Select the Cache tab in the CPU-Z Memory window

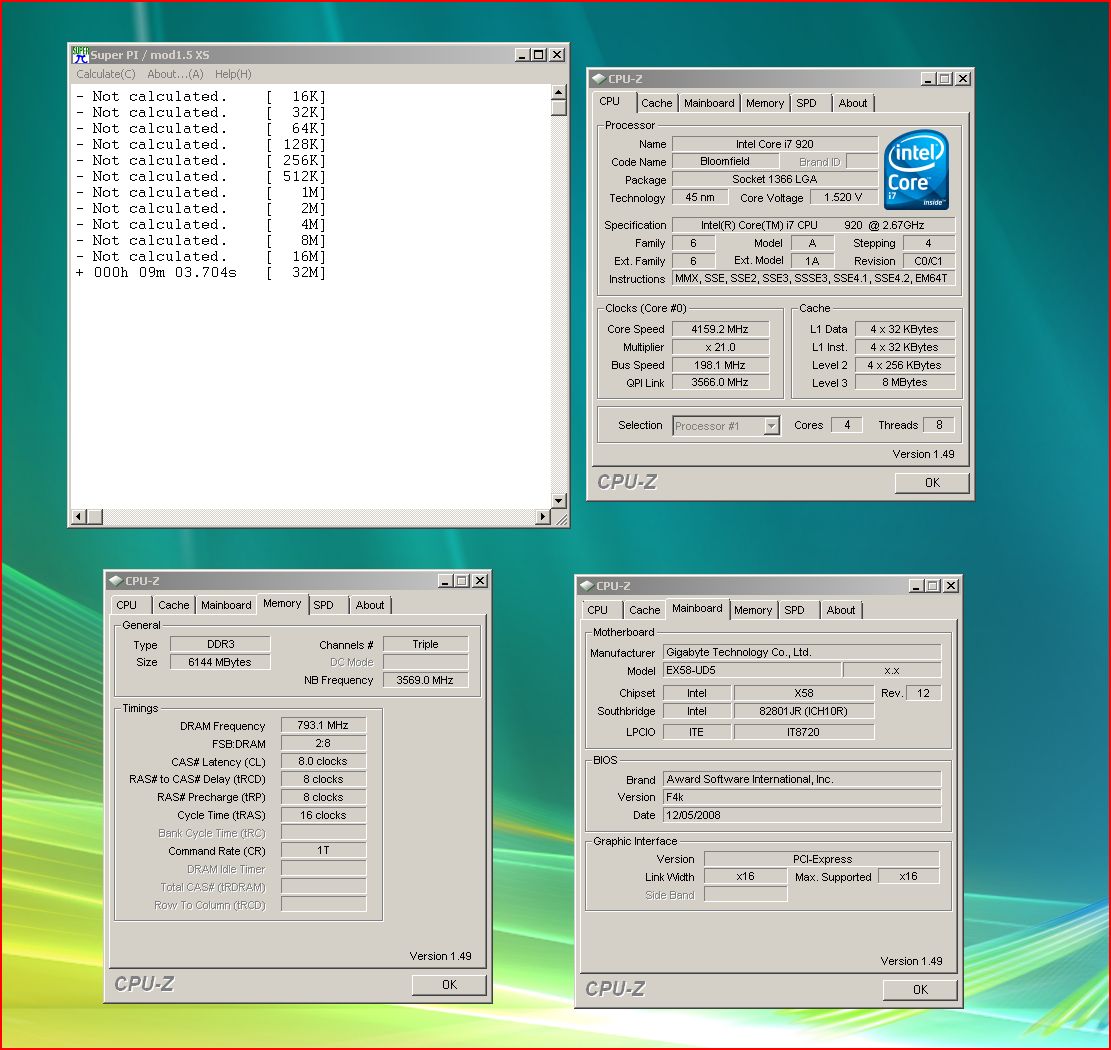[174, 605]
